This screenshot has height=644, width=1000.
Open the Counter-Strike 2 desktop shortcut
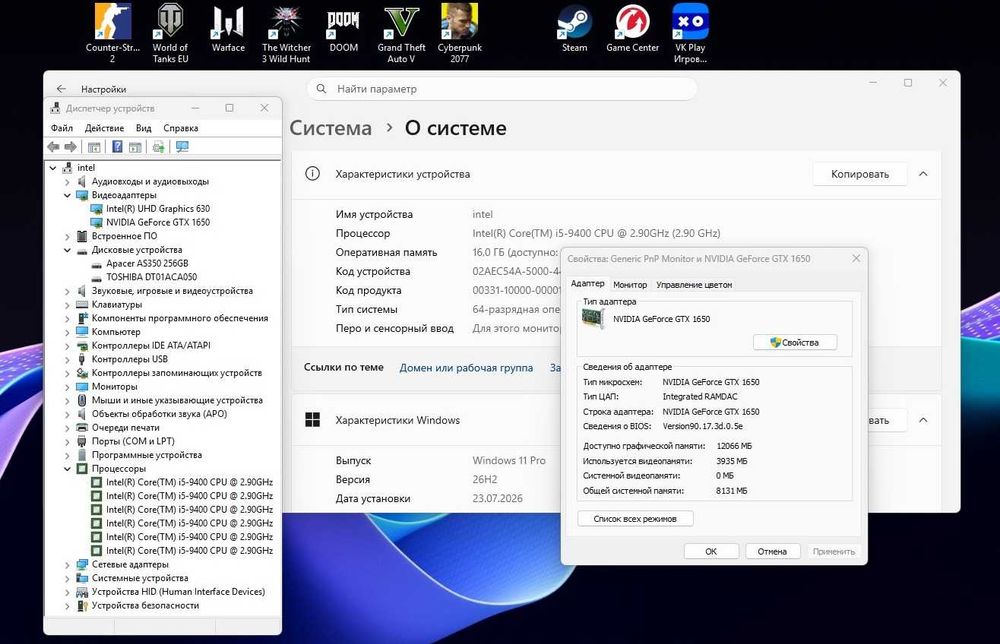click(113, 33)
